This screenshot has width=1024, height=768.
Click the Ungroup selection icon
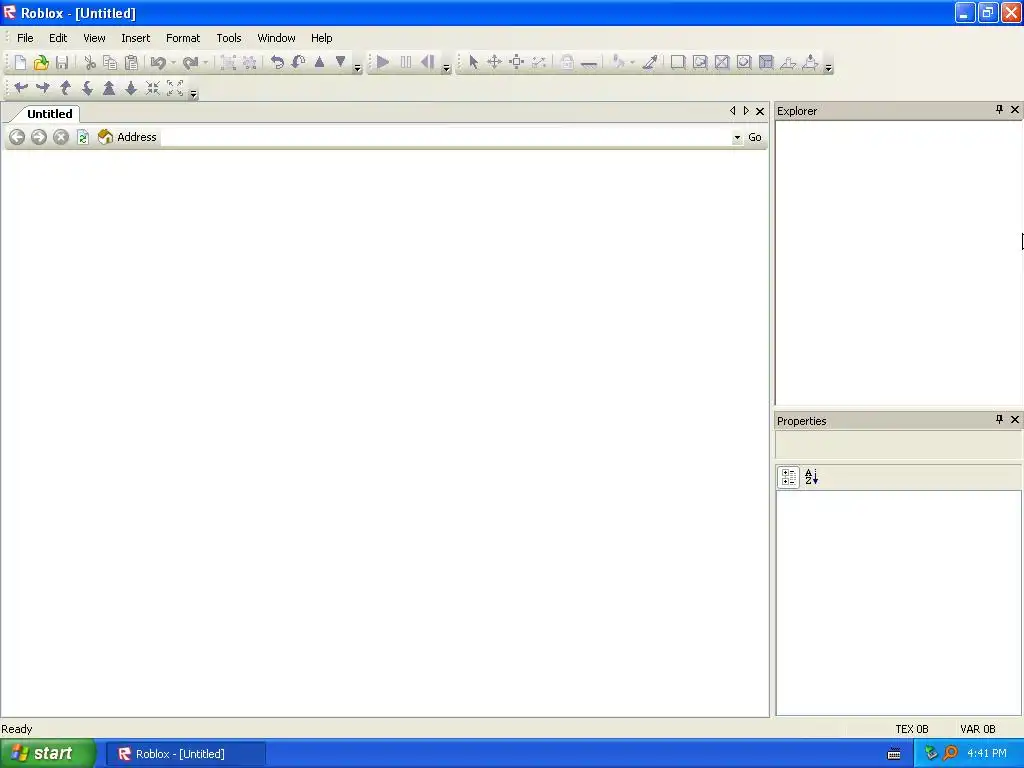pos(249,63)
